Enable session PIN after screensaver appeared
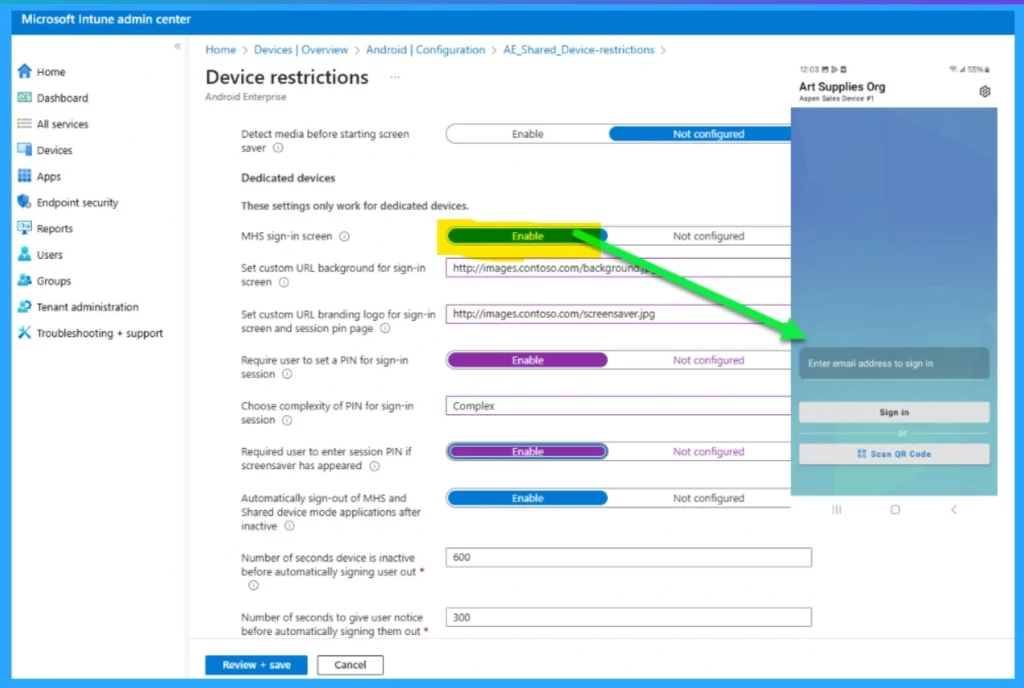This screenshot has height=688, width=1024. (x=528, y=451)
